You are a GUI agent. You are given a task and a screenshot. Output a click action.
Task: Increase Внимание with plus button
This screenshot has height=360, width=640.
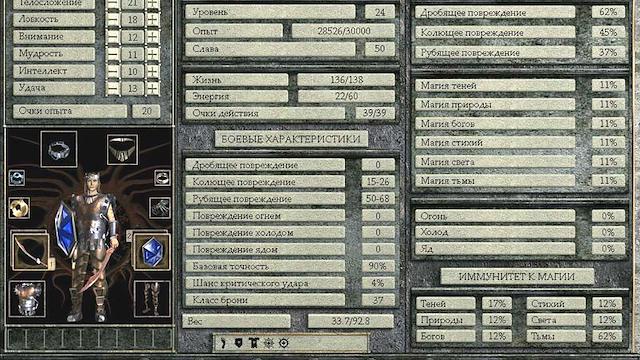point(152,37)
